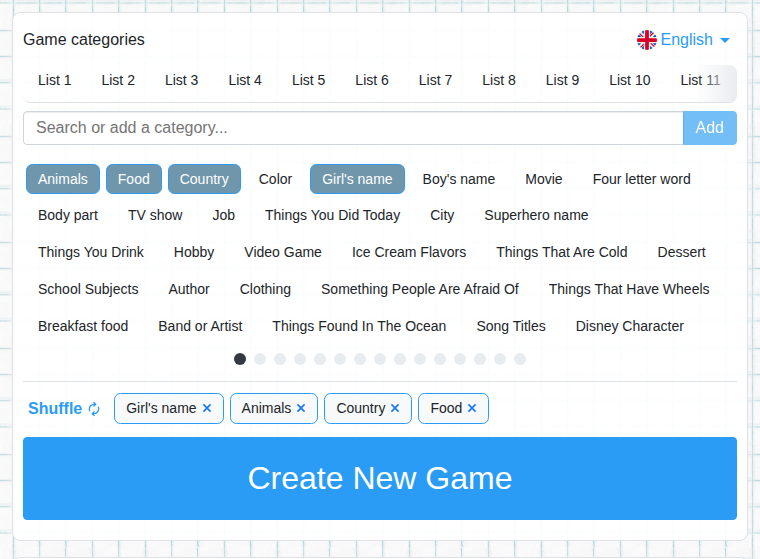Select the Four letter word category
This screenshot has height=559, width=760.
(641, 179)
